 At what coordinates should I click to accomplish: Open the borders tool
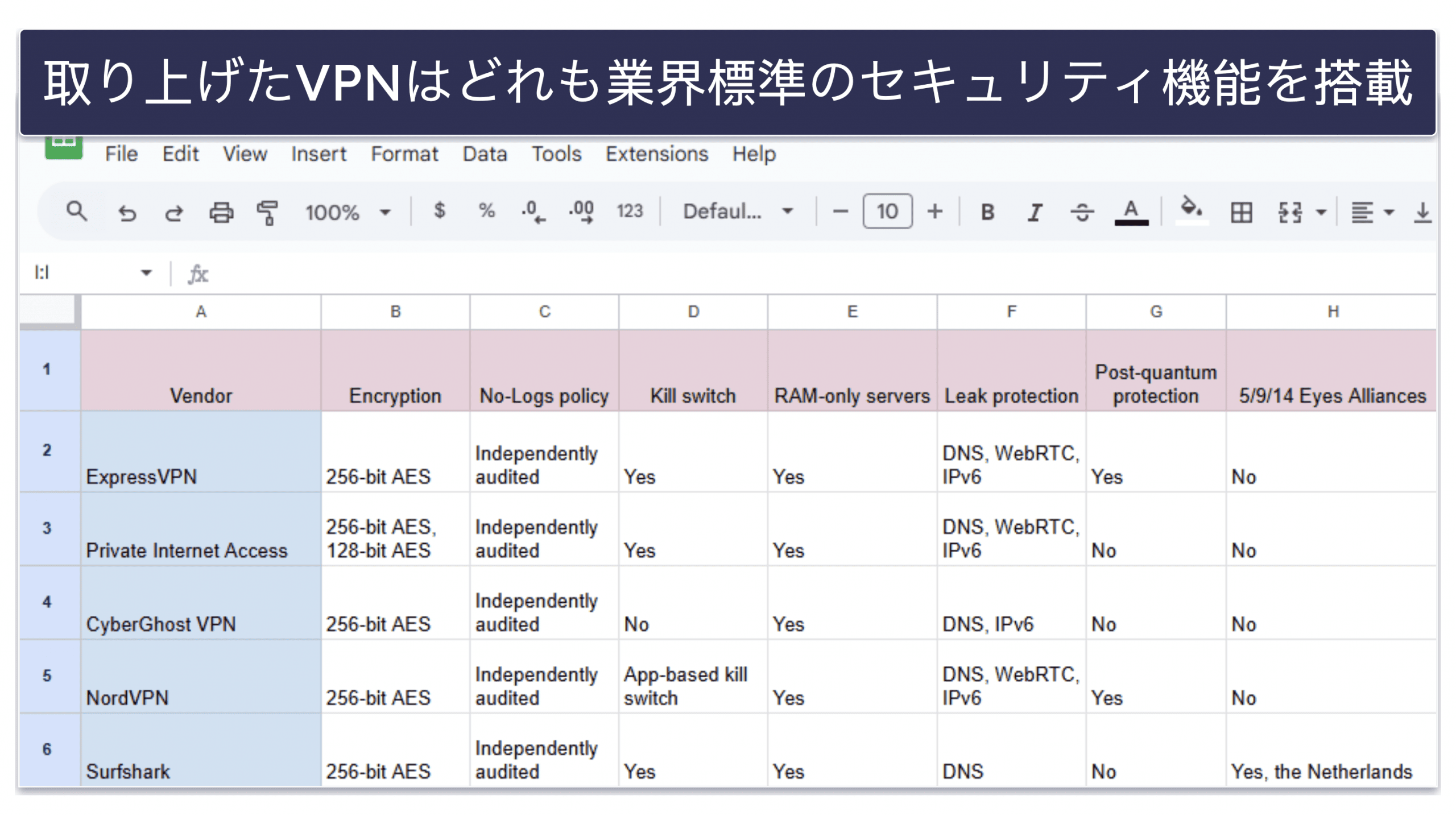tap(1241, 212)
